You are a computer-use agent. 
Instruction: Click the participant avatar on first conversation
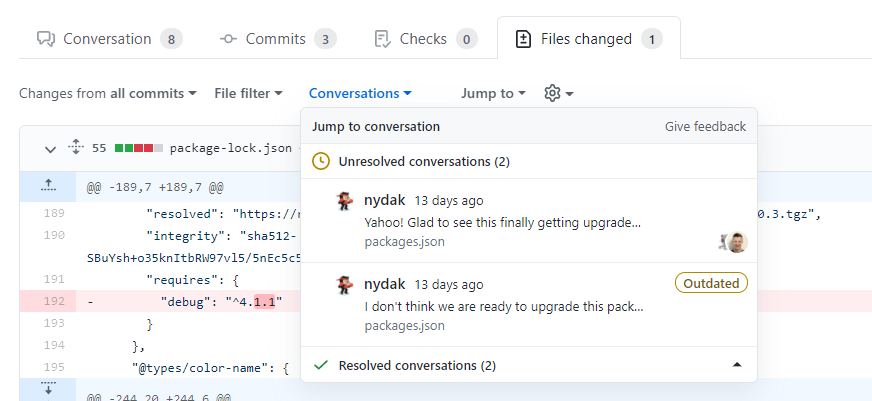click(x=735, y=241)
